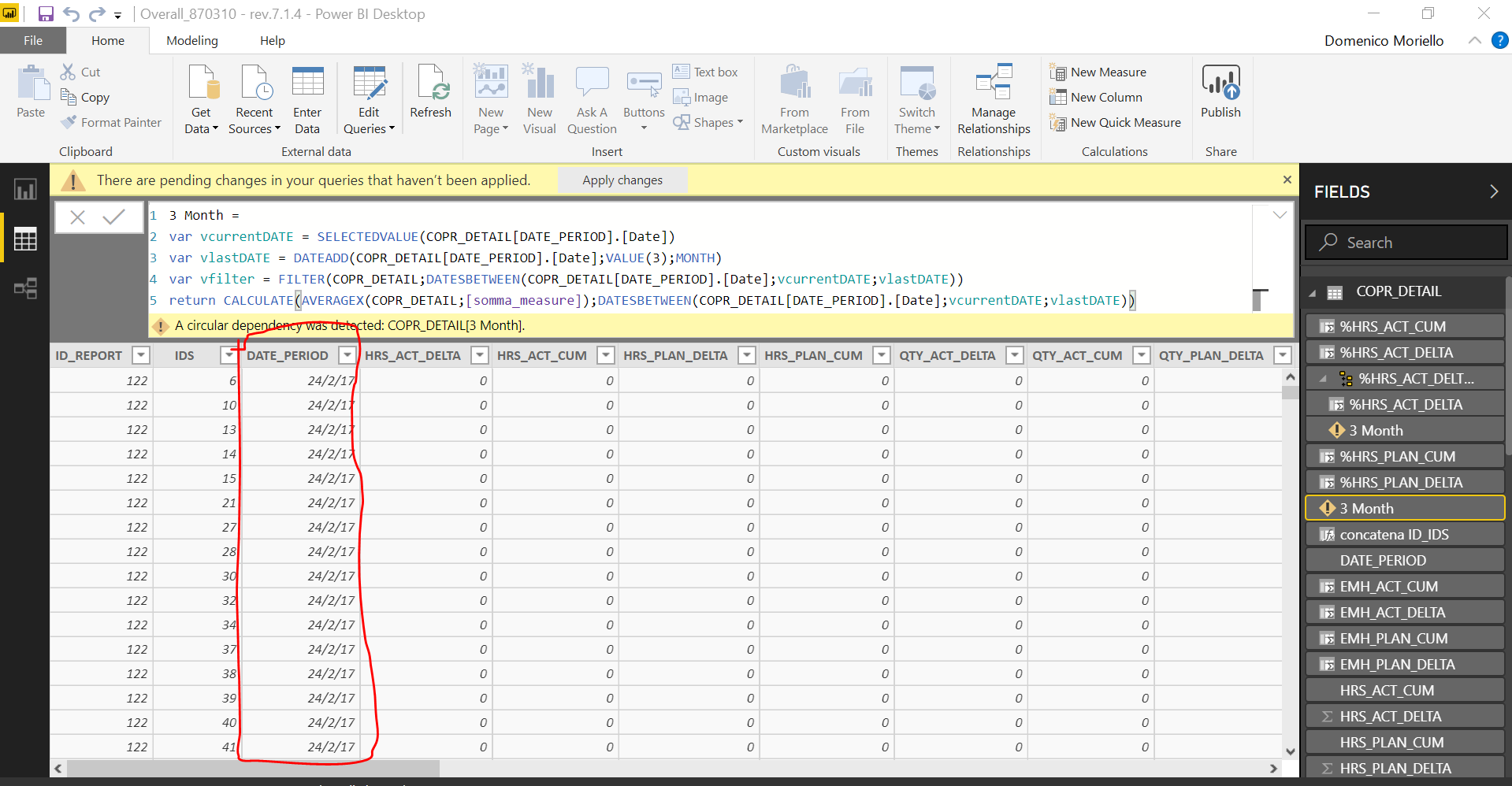The width and height of the screenshot is (1512, 786).
Task: Select the Home ribbon tab
Action: tap(108, 40)
